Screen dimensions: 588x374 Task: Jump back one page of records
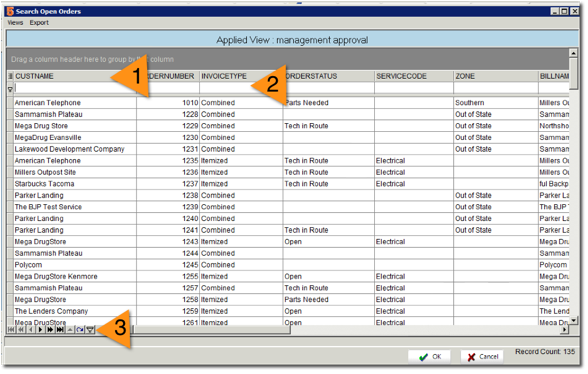[21, 330]
